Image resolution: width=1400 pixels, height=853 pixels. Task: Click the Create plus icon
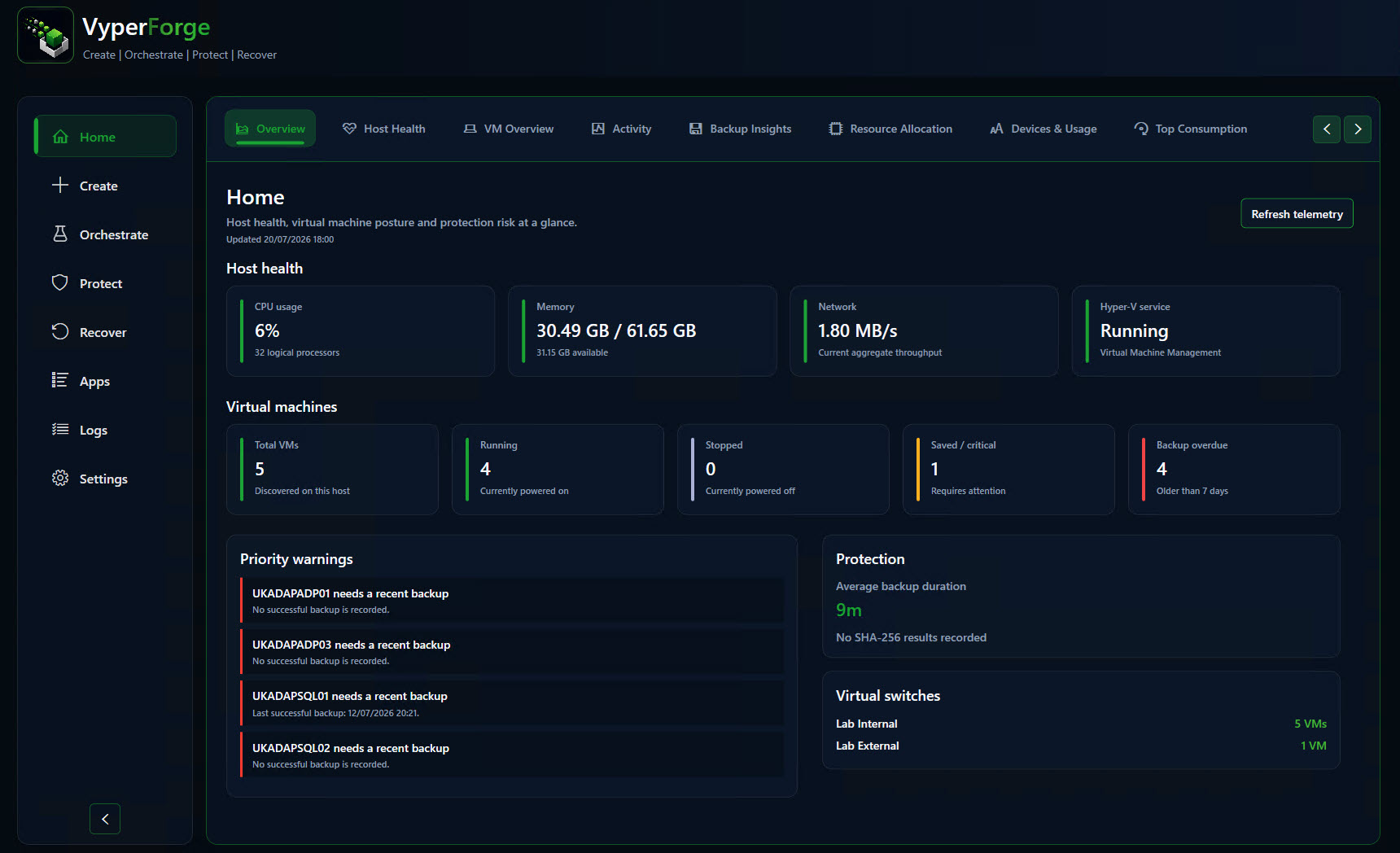point(60,186)
